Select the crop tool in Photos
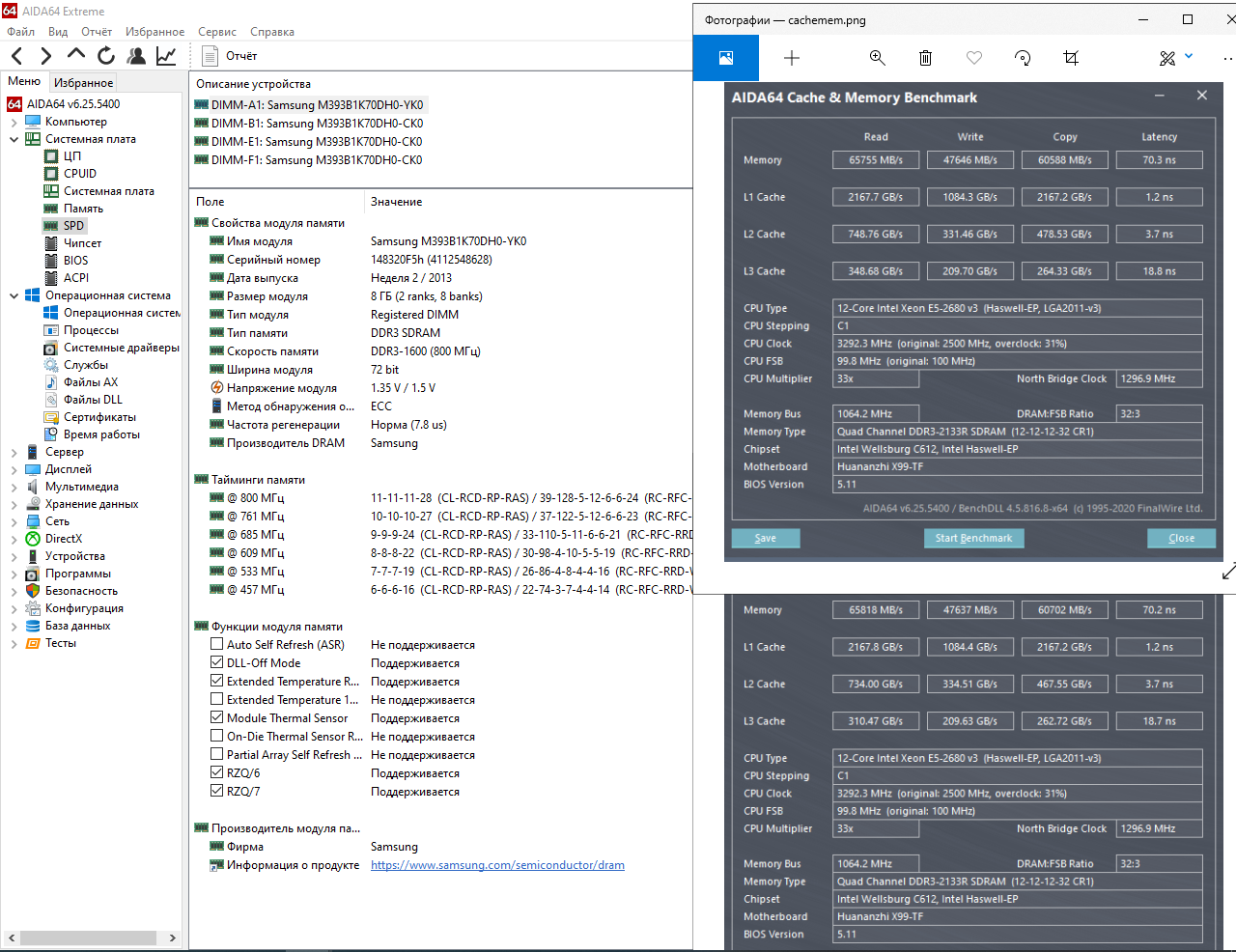This screenshot has width=1236, height=952. [x=1071, y=58]
